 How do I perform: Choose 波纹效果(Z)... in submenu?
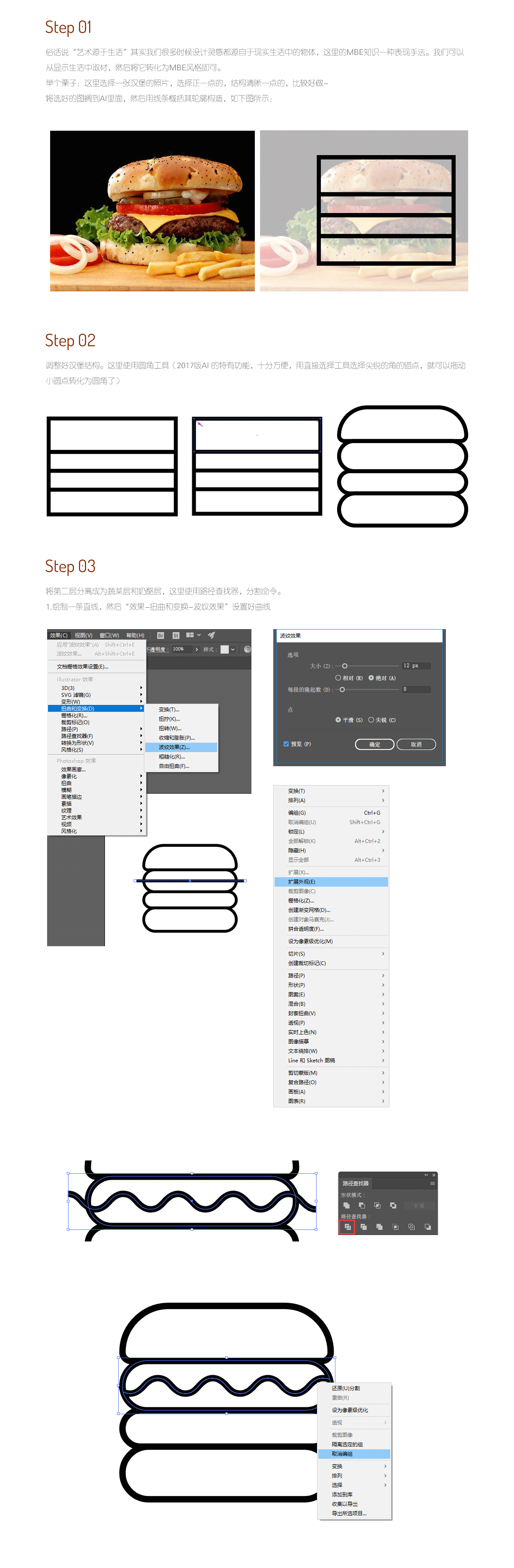[181, 747]
